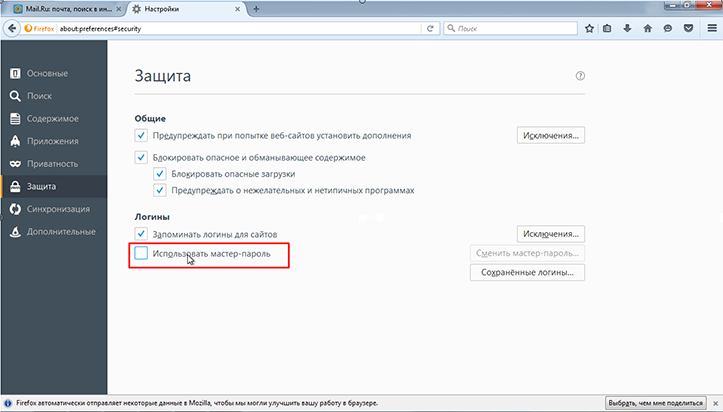Click the help question mark icon
723x412 pixels.
pyautogui.click(x=580, y=76)
